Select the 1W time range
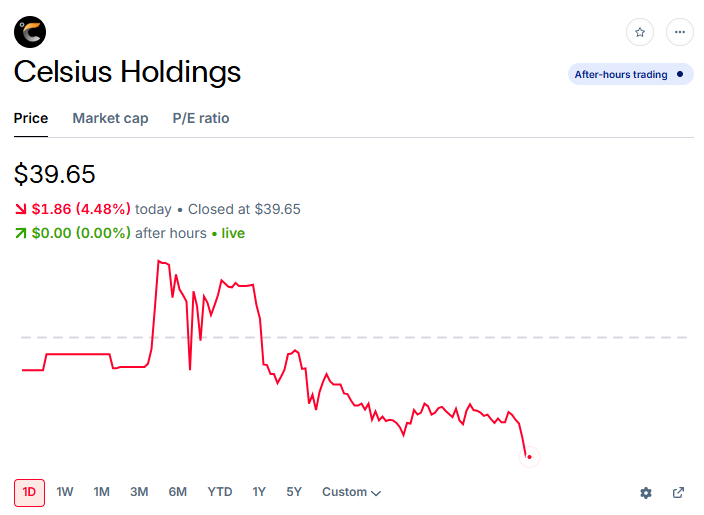 pyautogui.click(x=65, y=492)
